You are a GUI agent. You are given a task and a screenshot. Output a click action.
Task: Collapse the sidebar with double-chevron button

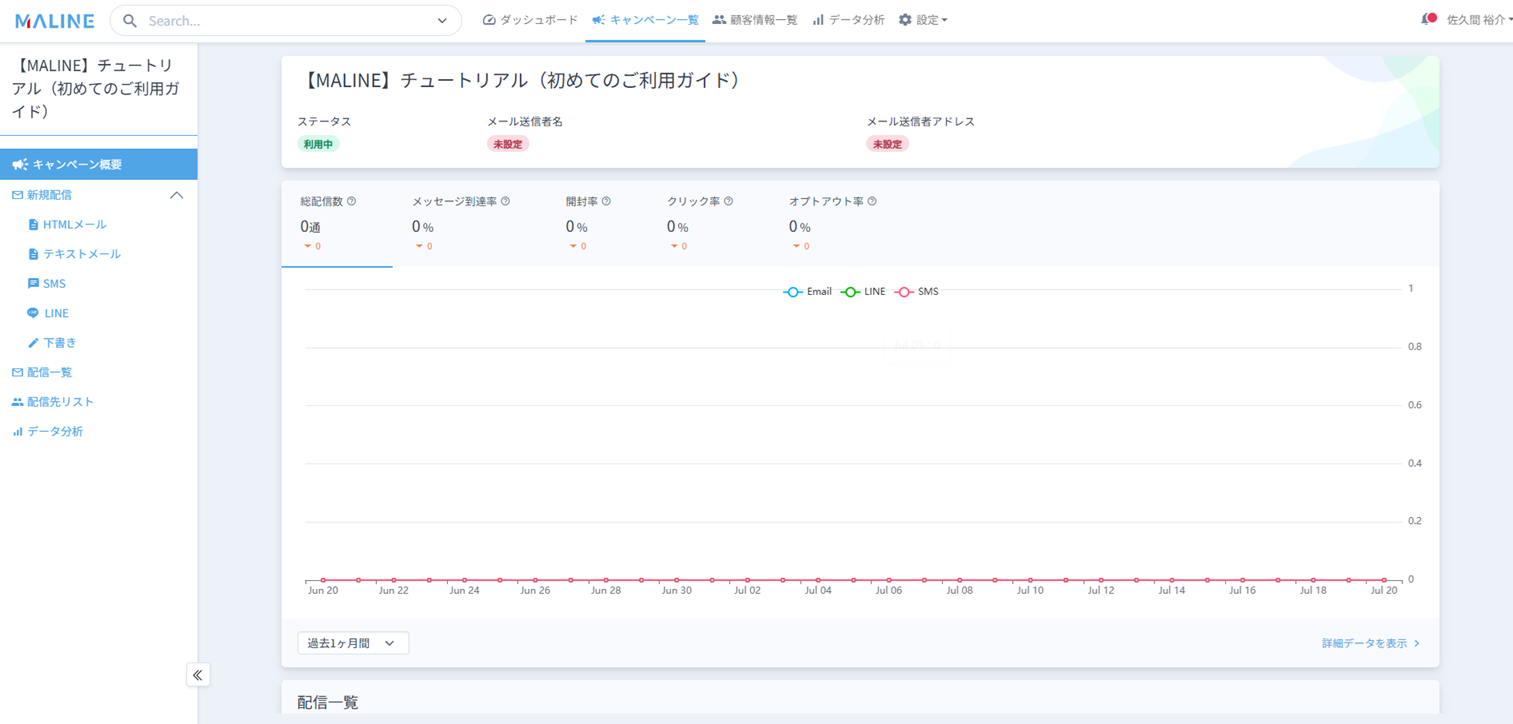tap(198, 675)
